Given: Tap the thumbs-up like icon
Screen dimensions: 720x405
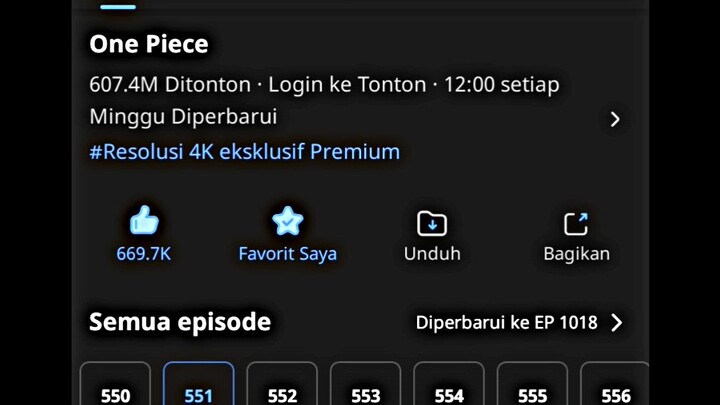Looking at the screenshot, I should point(144,220).
